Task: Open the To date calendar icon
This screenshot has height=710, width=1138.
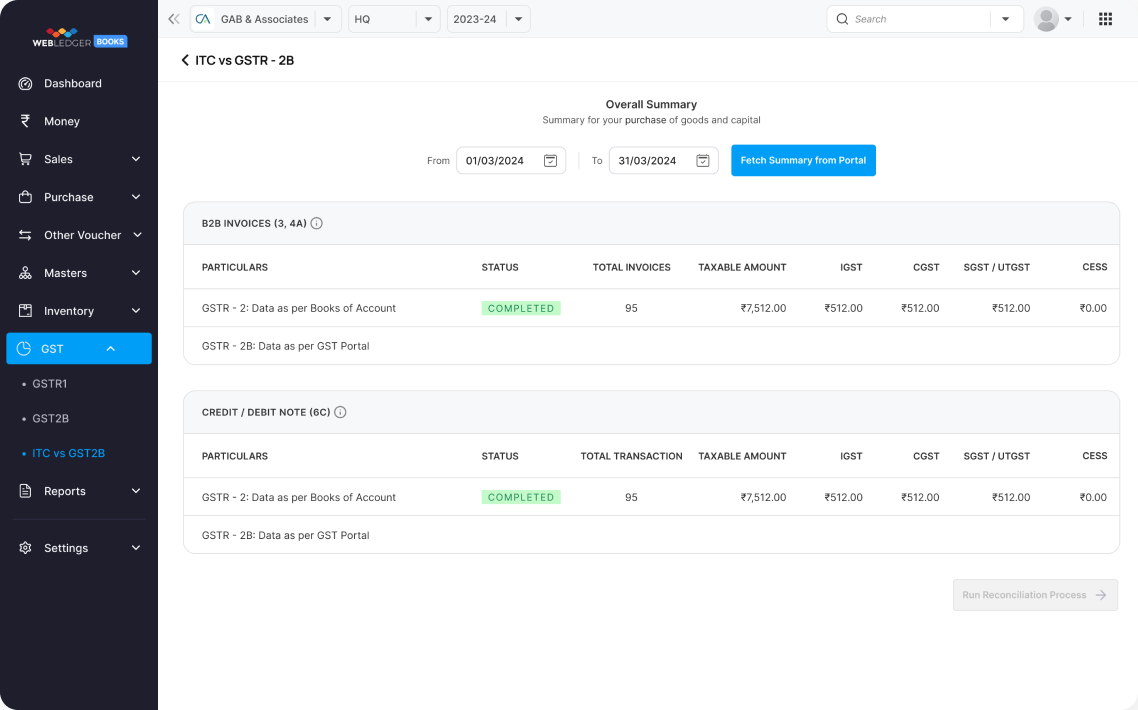Action: pyautogui.click(x=702, y=160)
